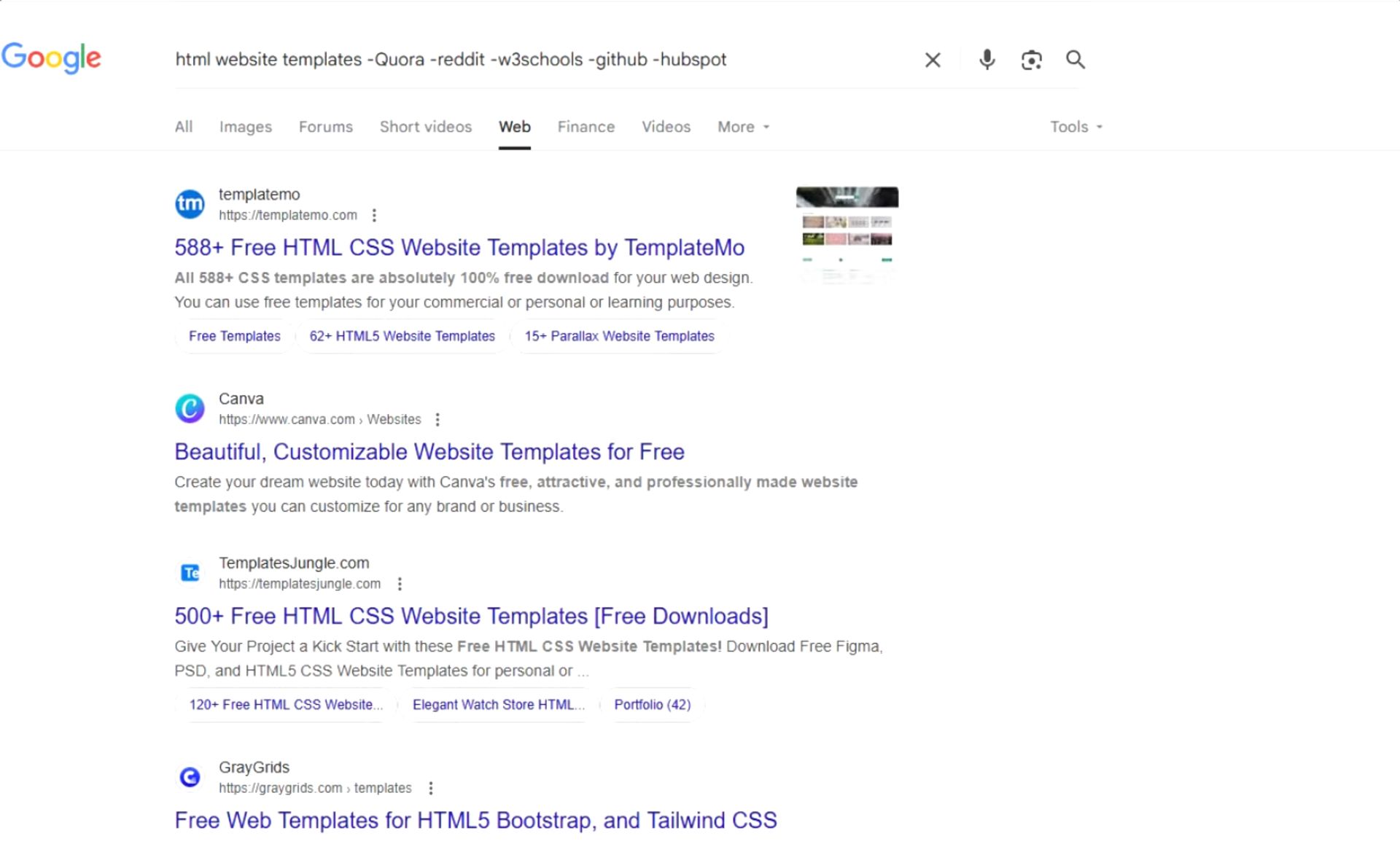1400x844 pixels.
Task: Click the Canva result favicon
Action: [x=190, y=408]
